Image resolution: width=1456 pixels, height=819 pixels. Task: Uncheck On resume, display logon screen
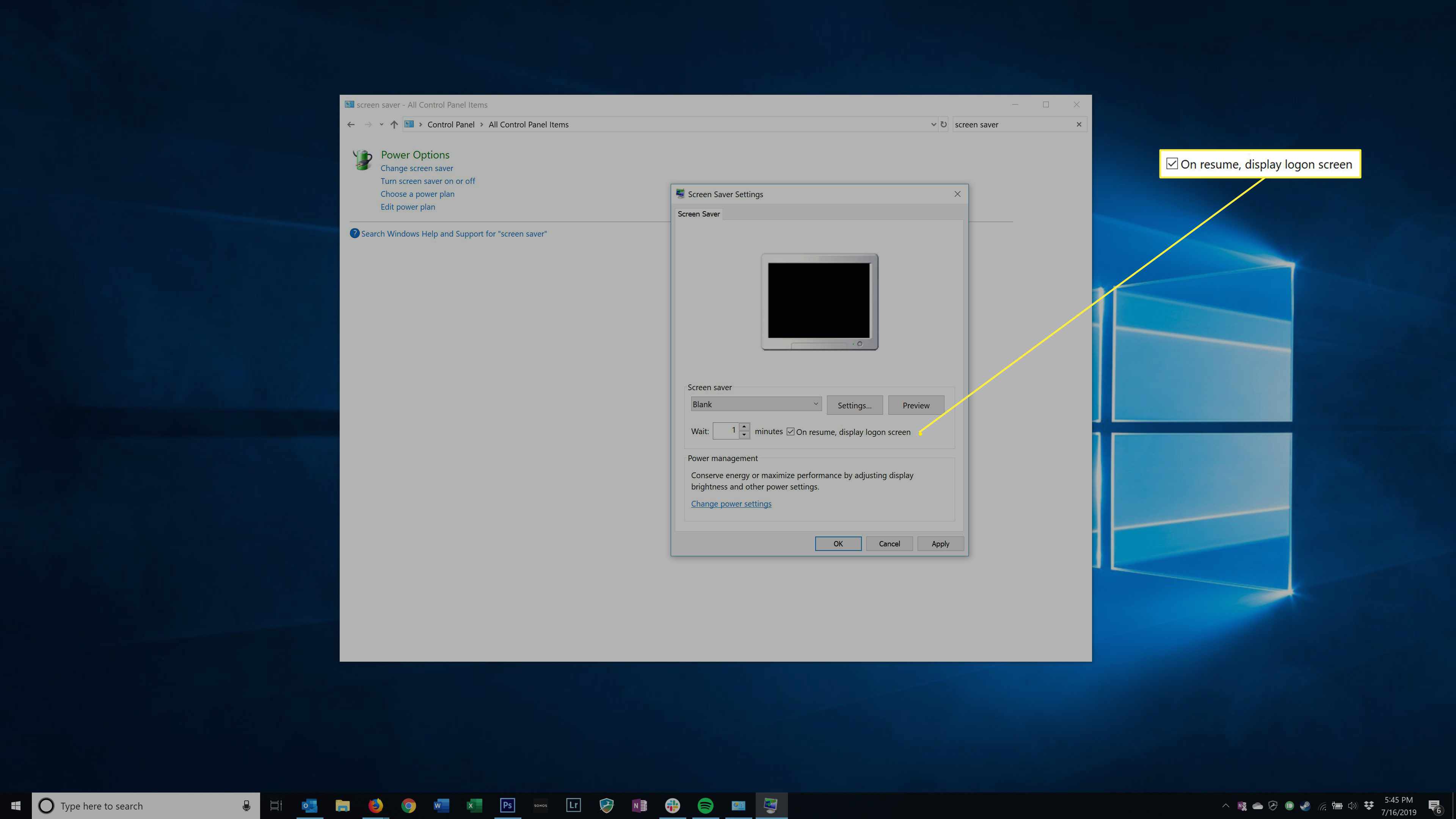[791, 432]
